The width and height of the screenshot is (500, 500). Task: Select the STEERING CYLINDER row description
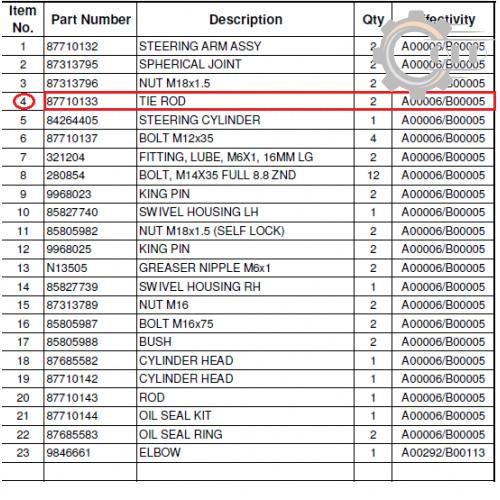click(200, 120)
